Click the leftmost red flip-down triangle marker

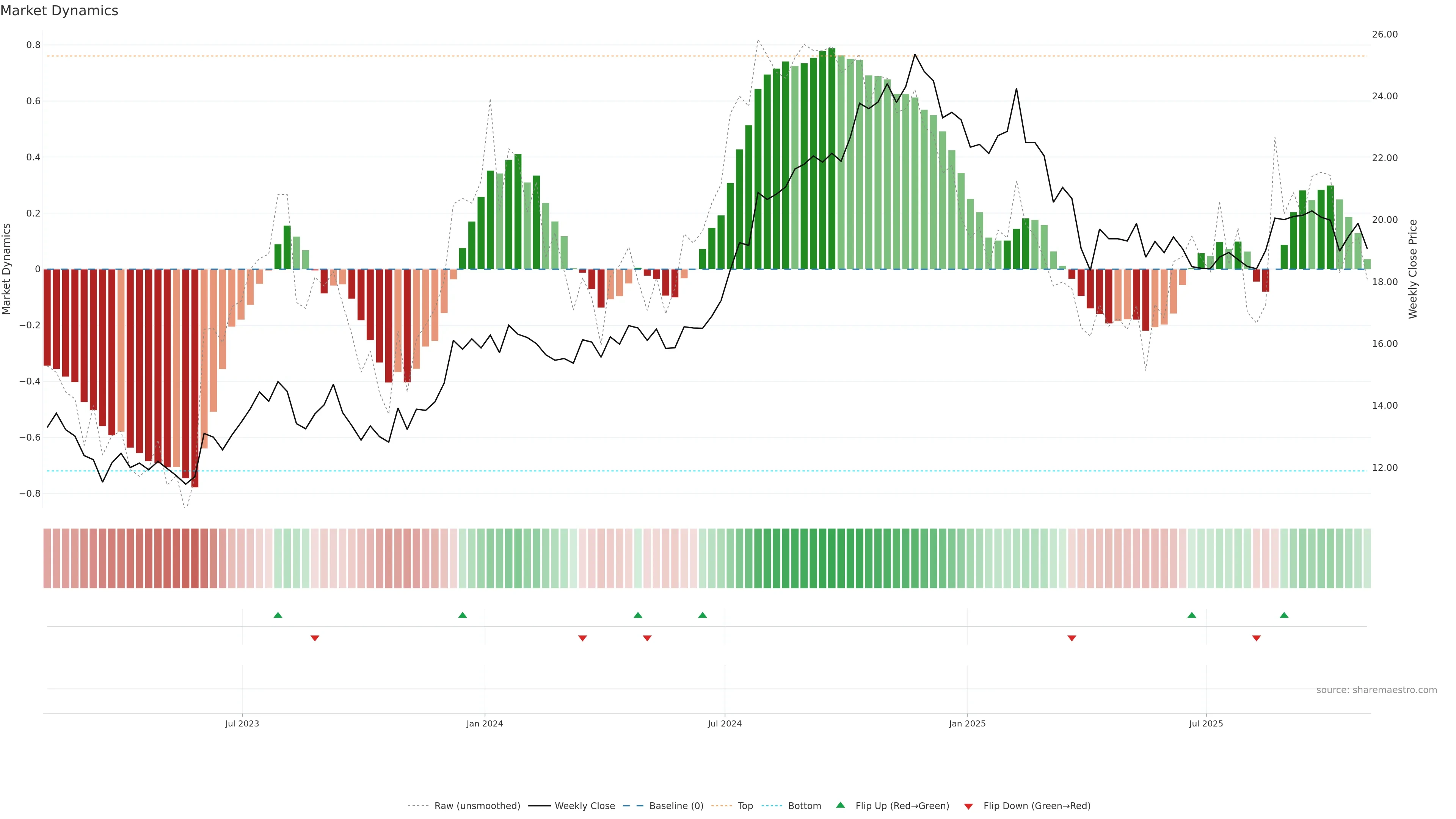[315, 638]
